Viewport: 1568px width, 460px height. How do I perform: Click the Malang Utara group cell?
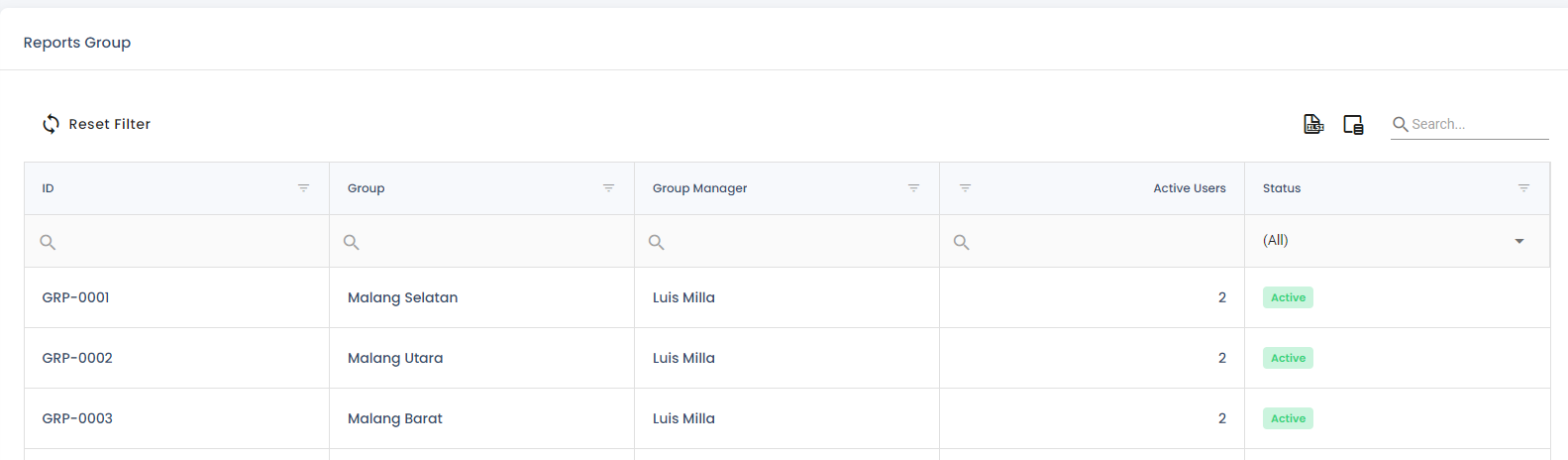[x=395, y=358]
